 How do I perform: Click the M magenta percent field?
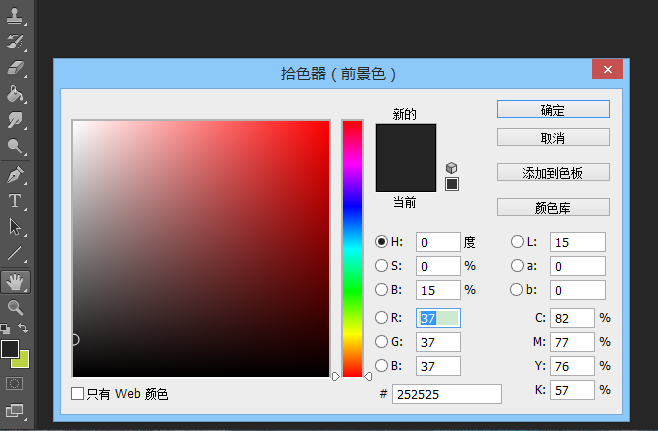coord(572,342)
